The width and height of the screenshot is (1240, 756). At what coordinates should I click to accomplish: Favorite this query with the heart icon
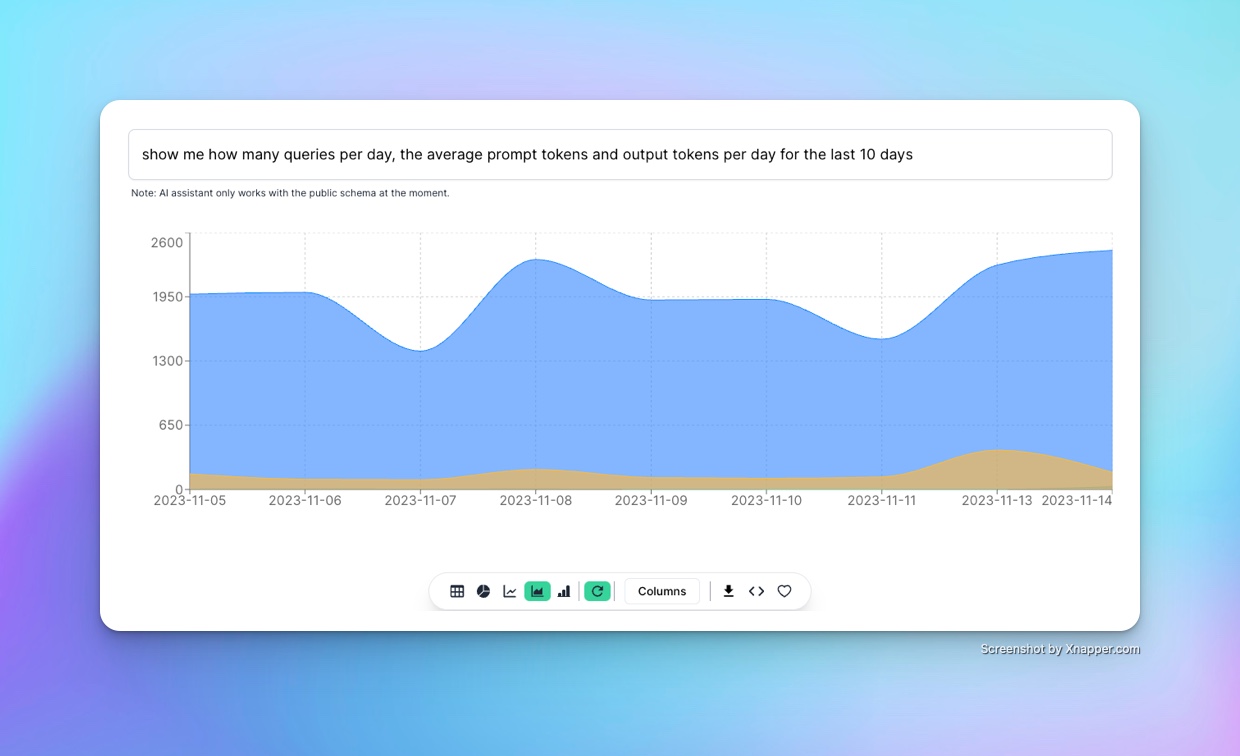[784, 591]
